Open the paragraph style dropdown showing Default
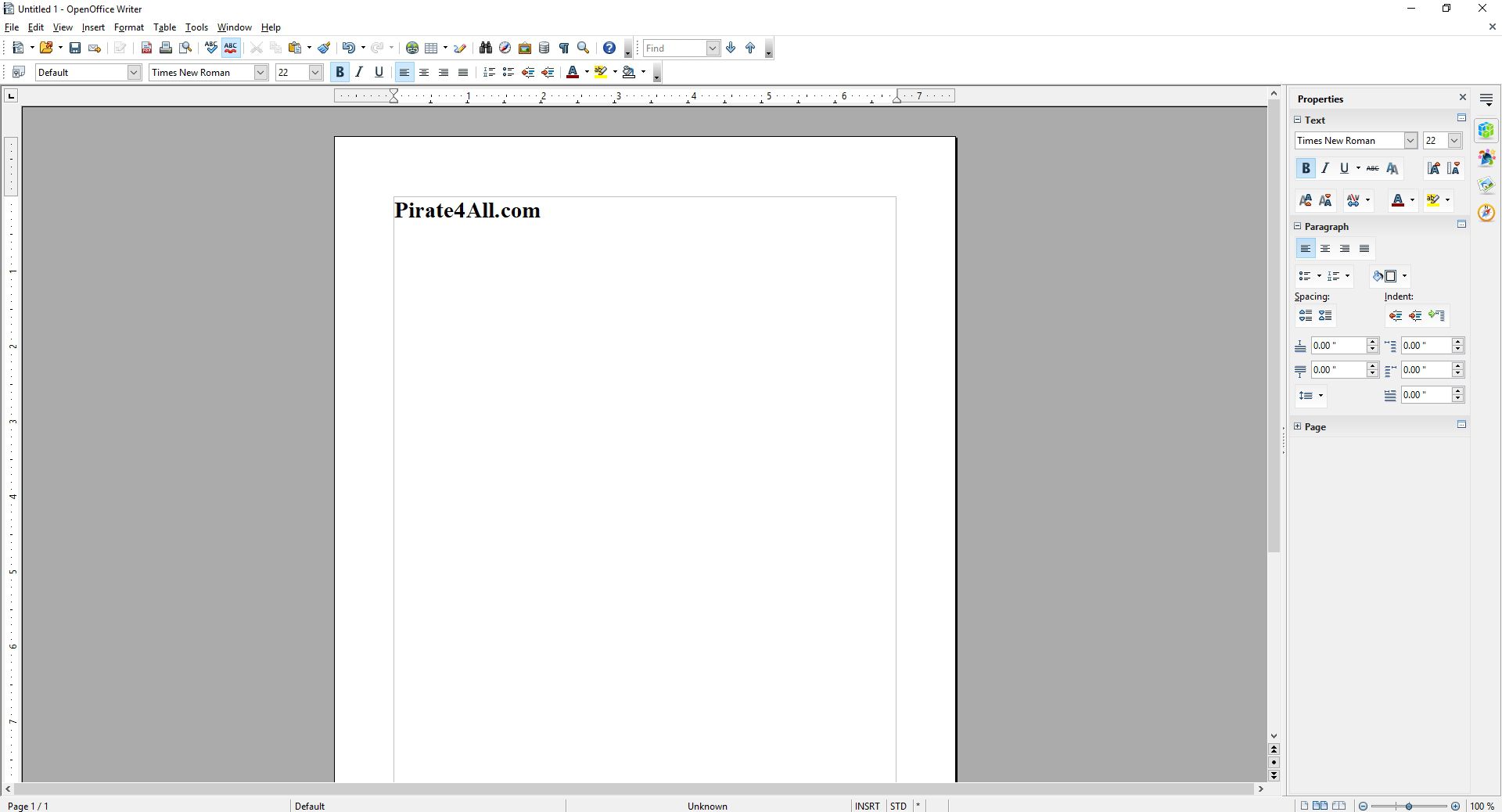 coord(134,73)
